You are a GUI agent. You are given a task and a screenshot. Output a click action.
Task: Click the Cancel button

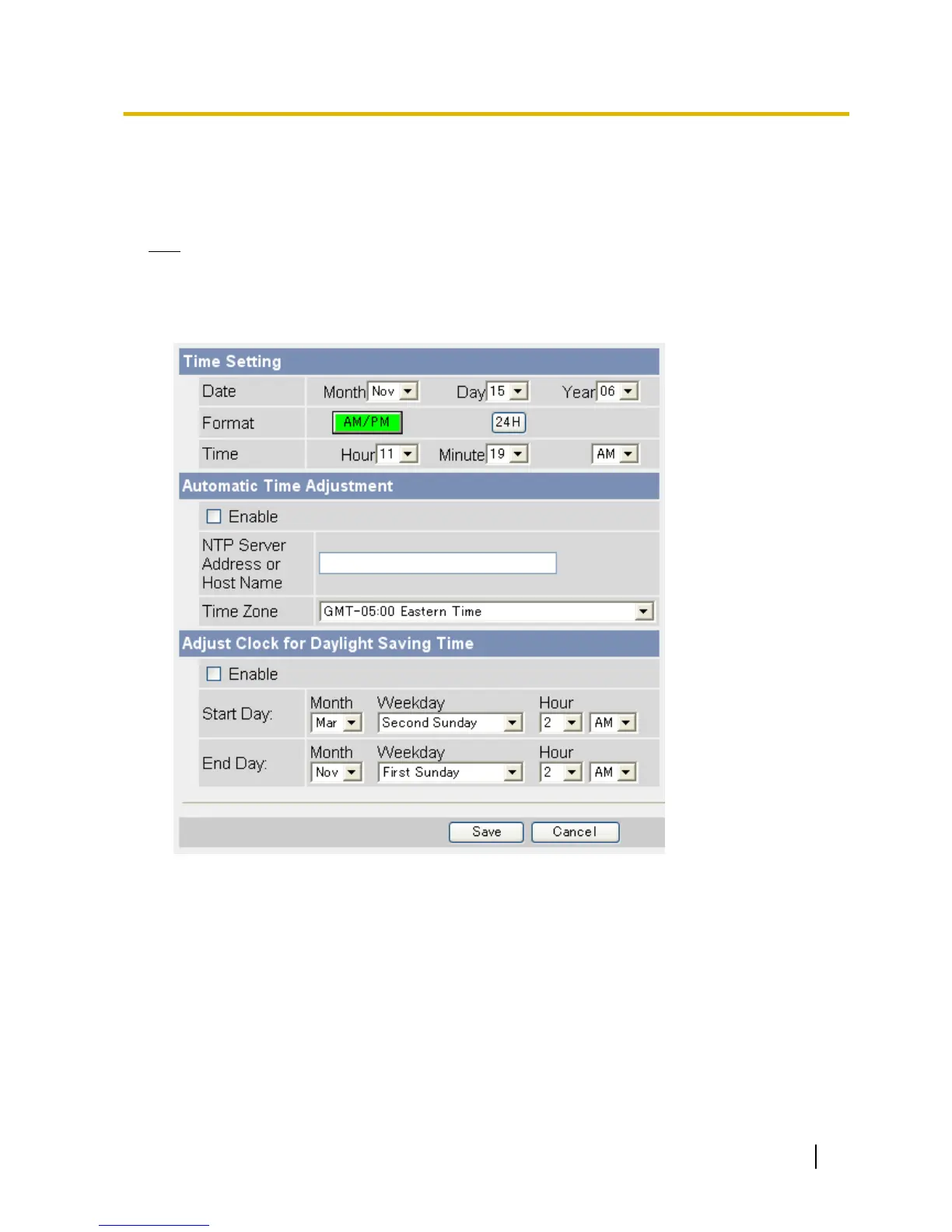click(576, 832)
